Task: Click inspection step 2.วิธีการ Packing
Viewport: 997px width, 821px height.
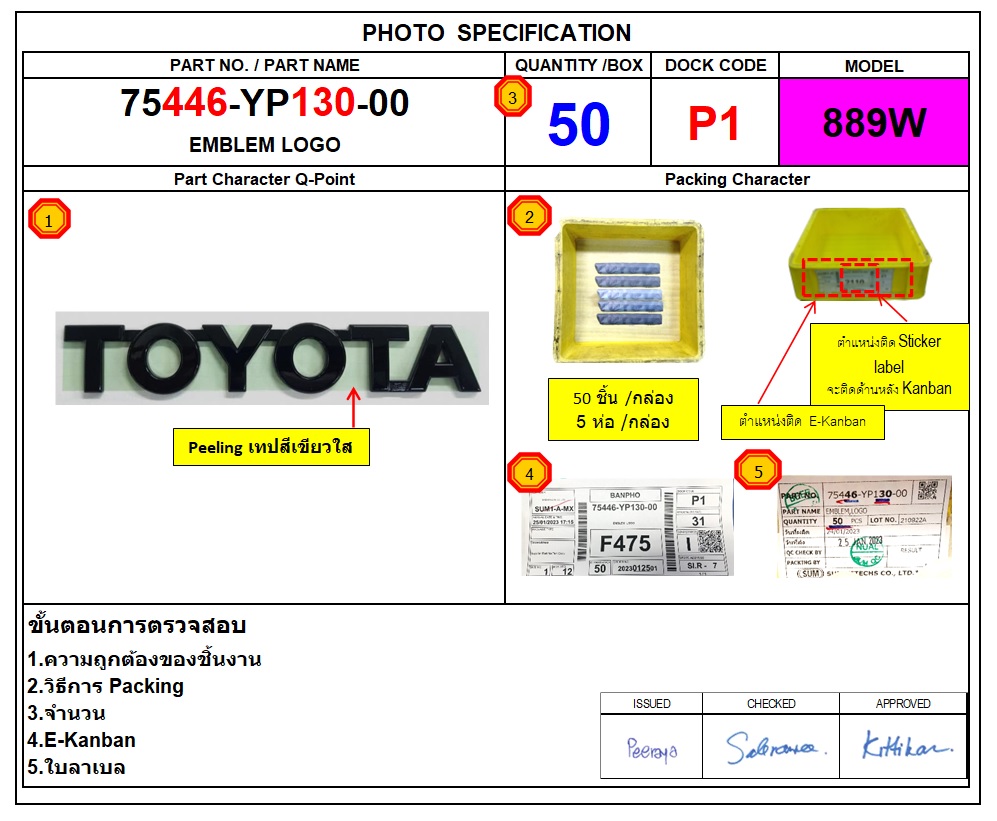Action: 106,686
